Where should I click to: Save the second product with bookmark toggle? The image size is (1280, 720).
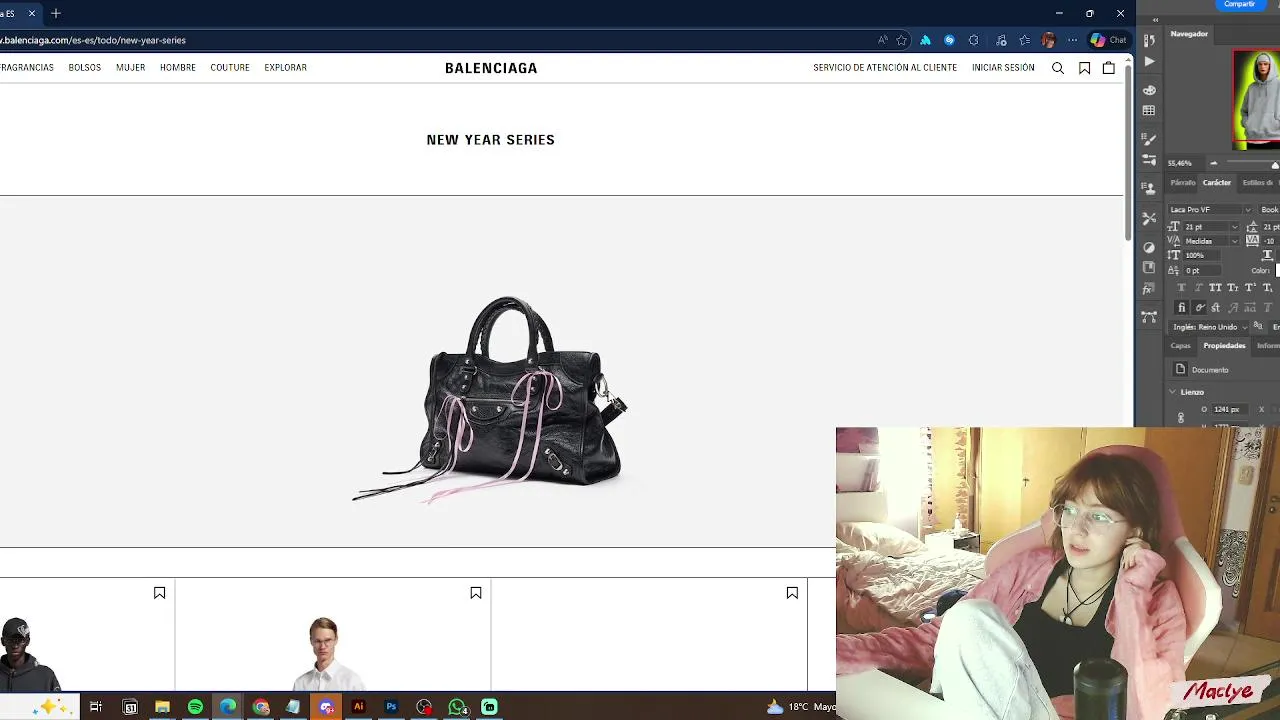click(x=476, y=593)
